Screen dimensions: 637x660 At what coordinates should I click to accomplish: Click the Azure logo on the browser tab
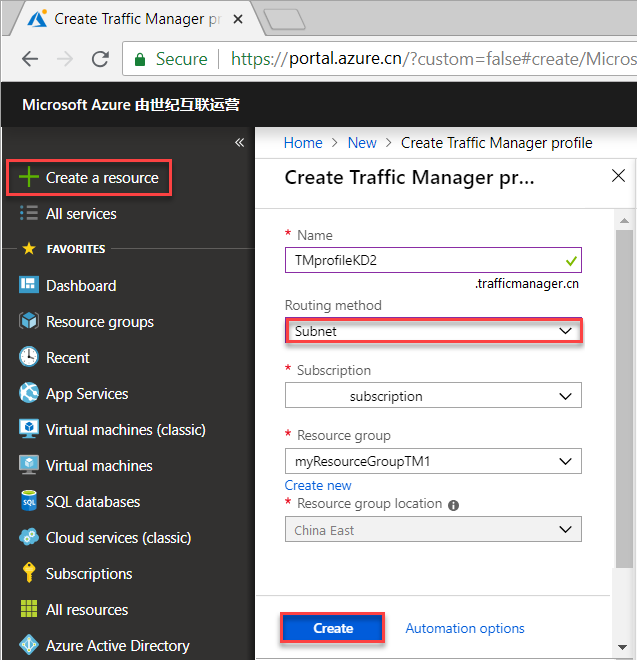37,19
